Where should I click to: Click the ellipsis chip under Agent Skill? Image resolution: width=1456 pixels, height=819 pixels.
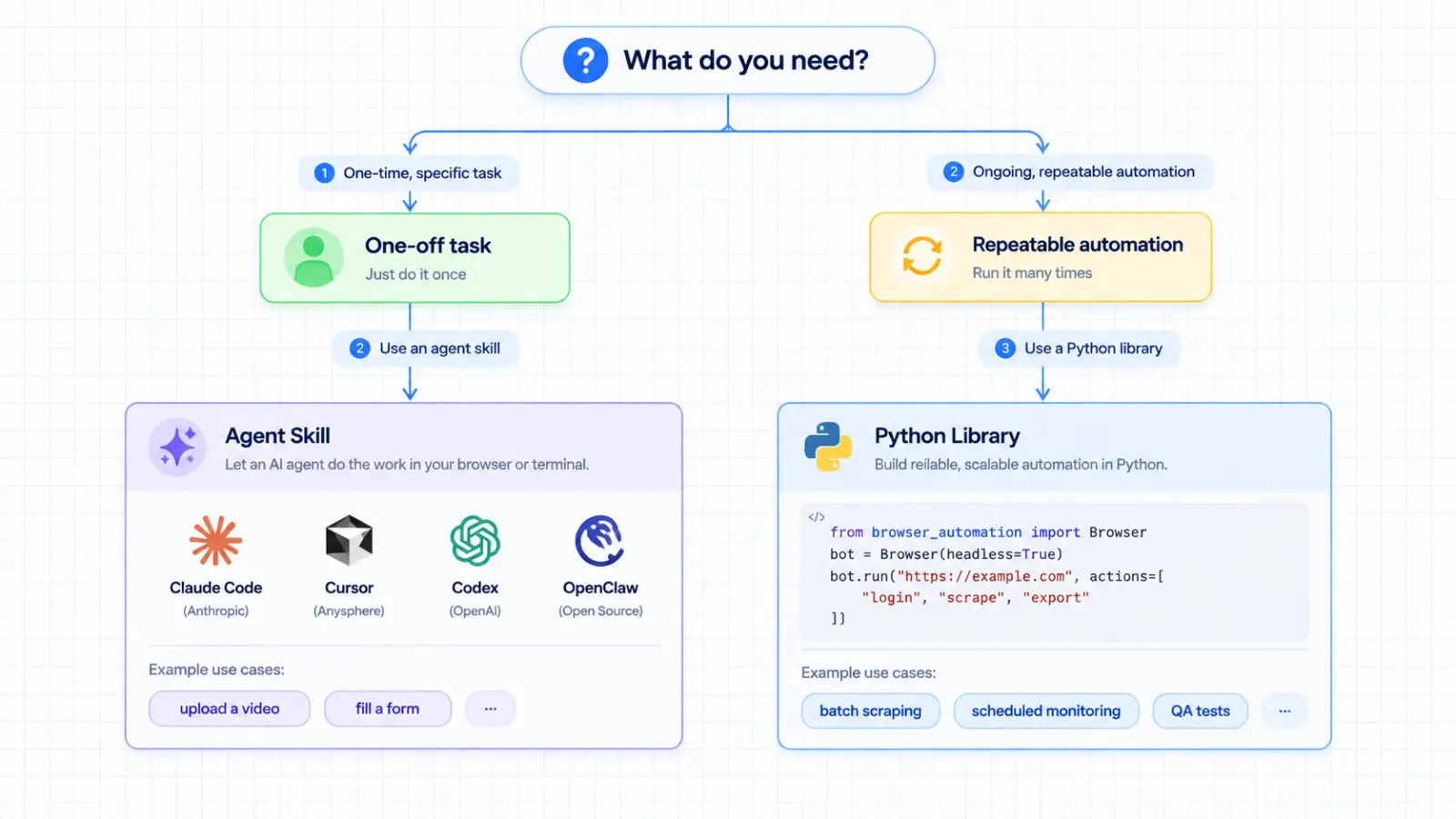490,709
